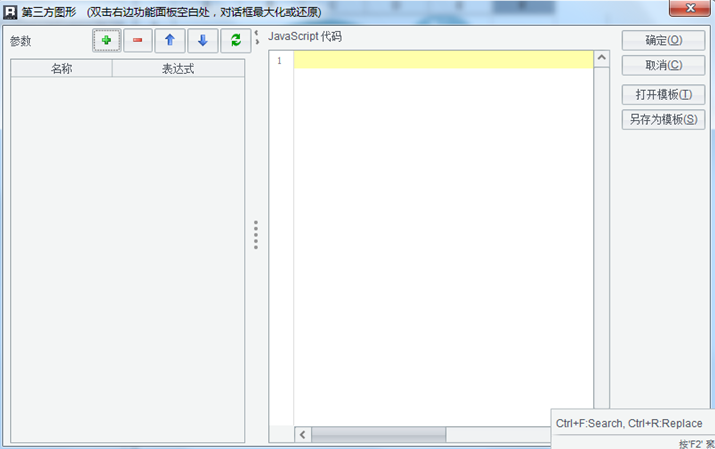Click the 名称 column header

62,69
